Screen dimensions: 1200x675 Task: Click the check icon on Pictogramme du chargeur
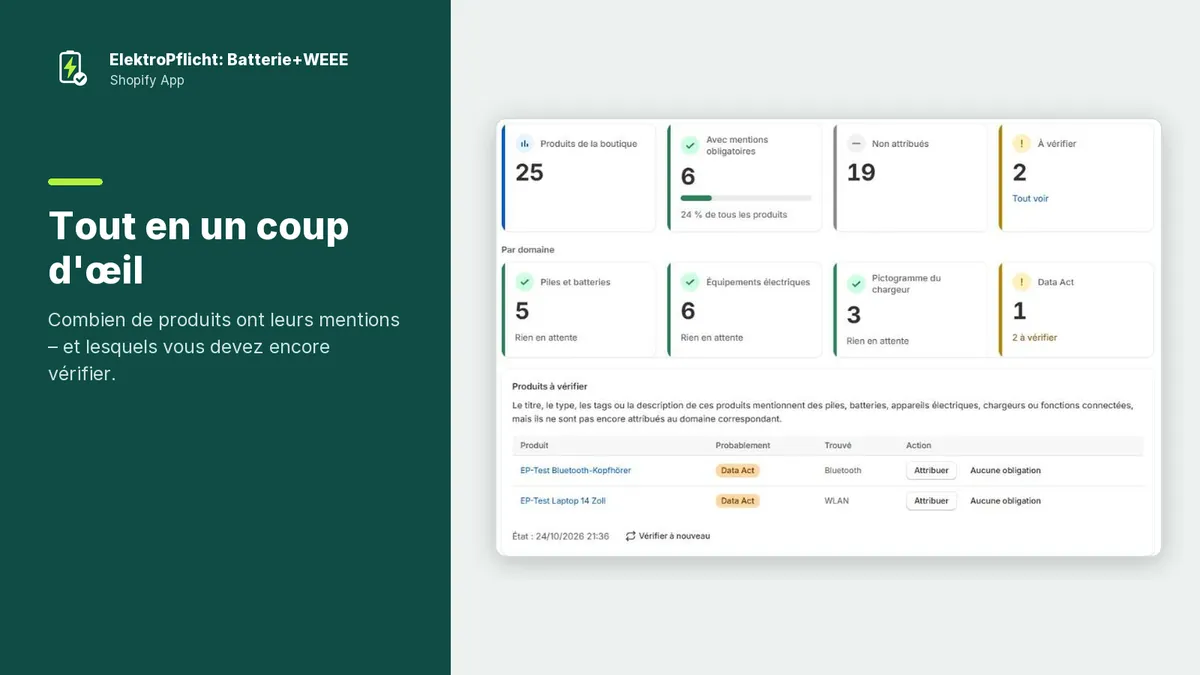[856, 284]
